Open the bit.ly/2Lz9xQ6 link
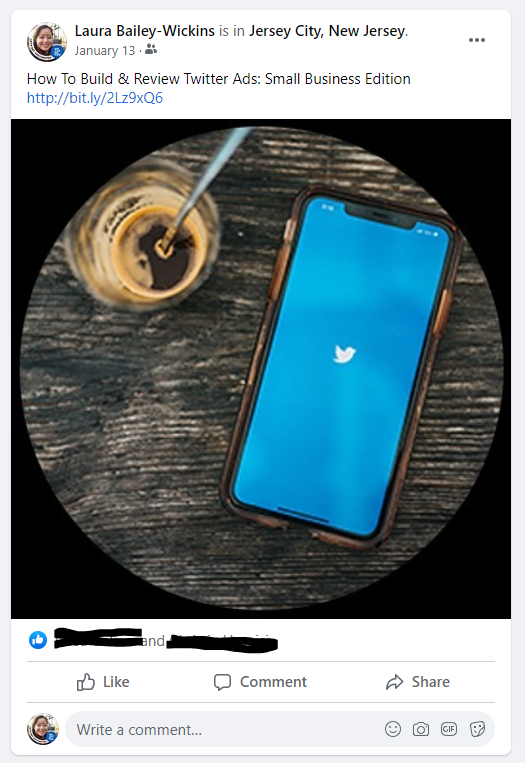The width and height of the screenshot is (525, 763). tap(95, 98)
